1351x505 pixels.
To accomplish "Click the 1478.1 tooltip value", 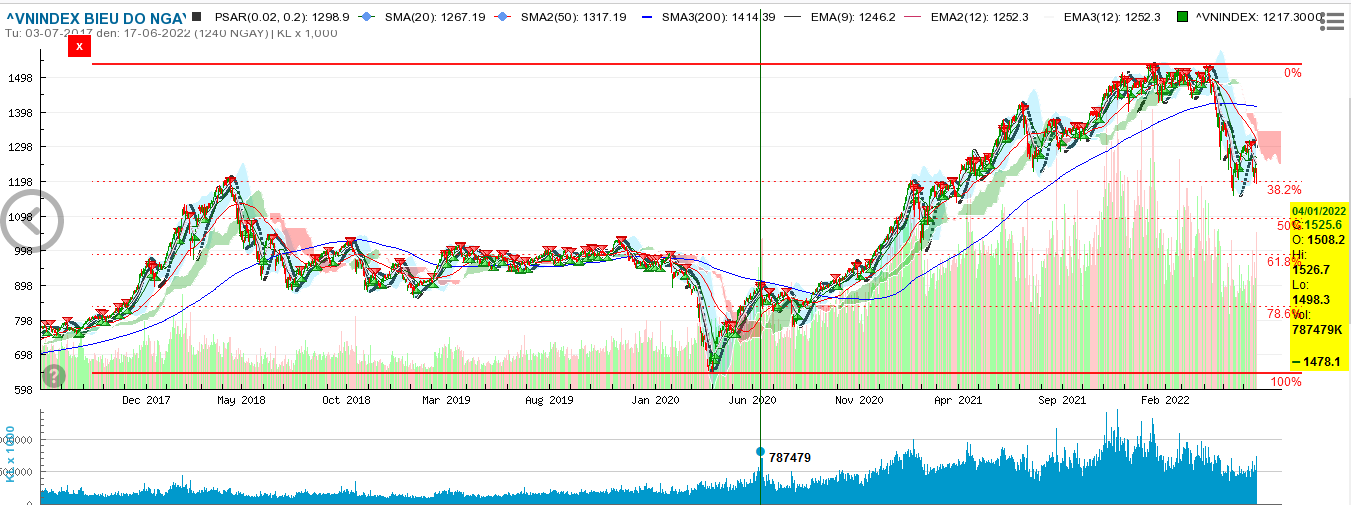I will pyautogui.click(x=1316, y=361).
